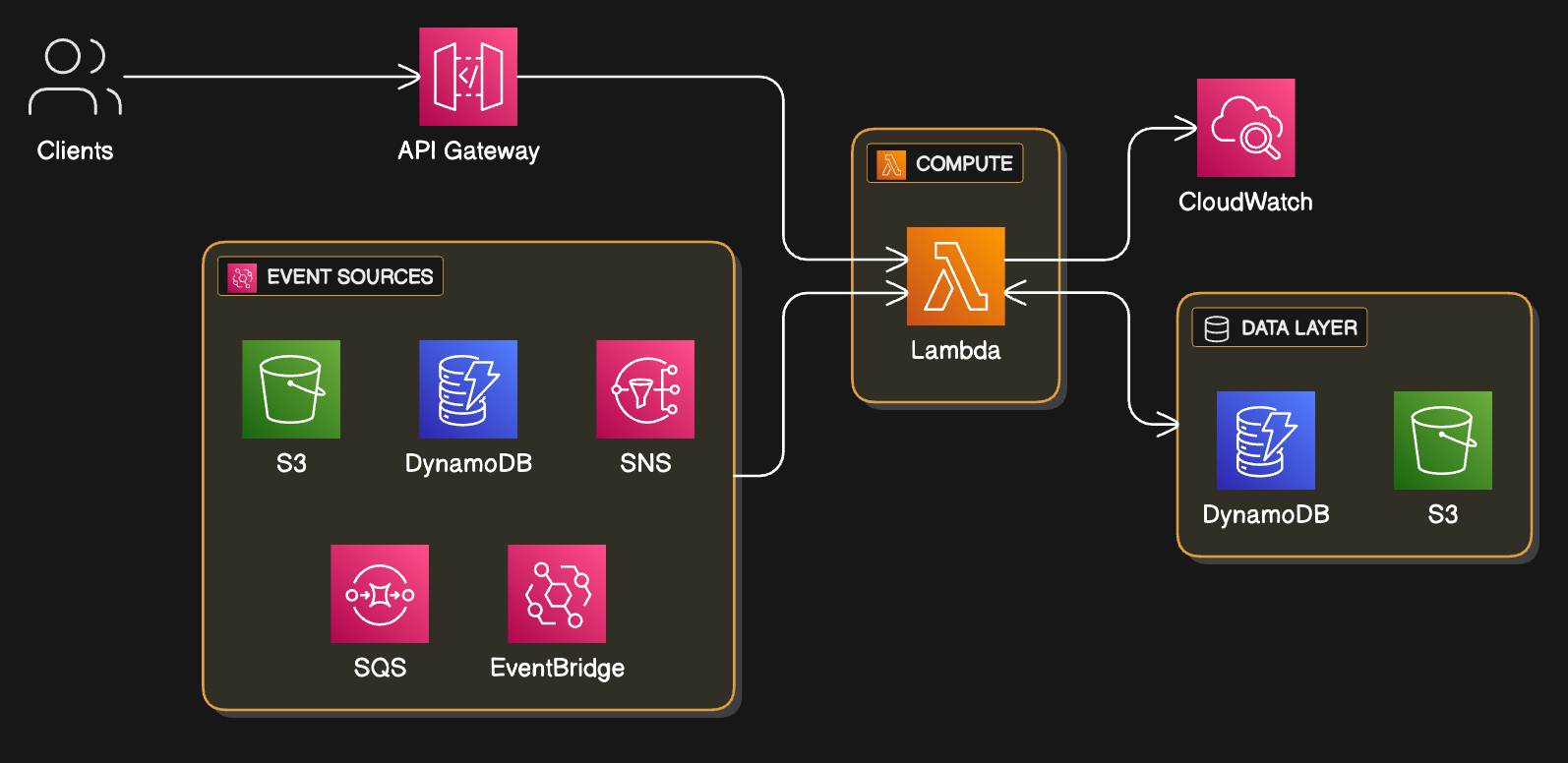
Task: Select the orange Lambda function icon
Action: [955, 276]
